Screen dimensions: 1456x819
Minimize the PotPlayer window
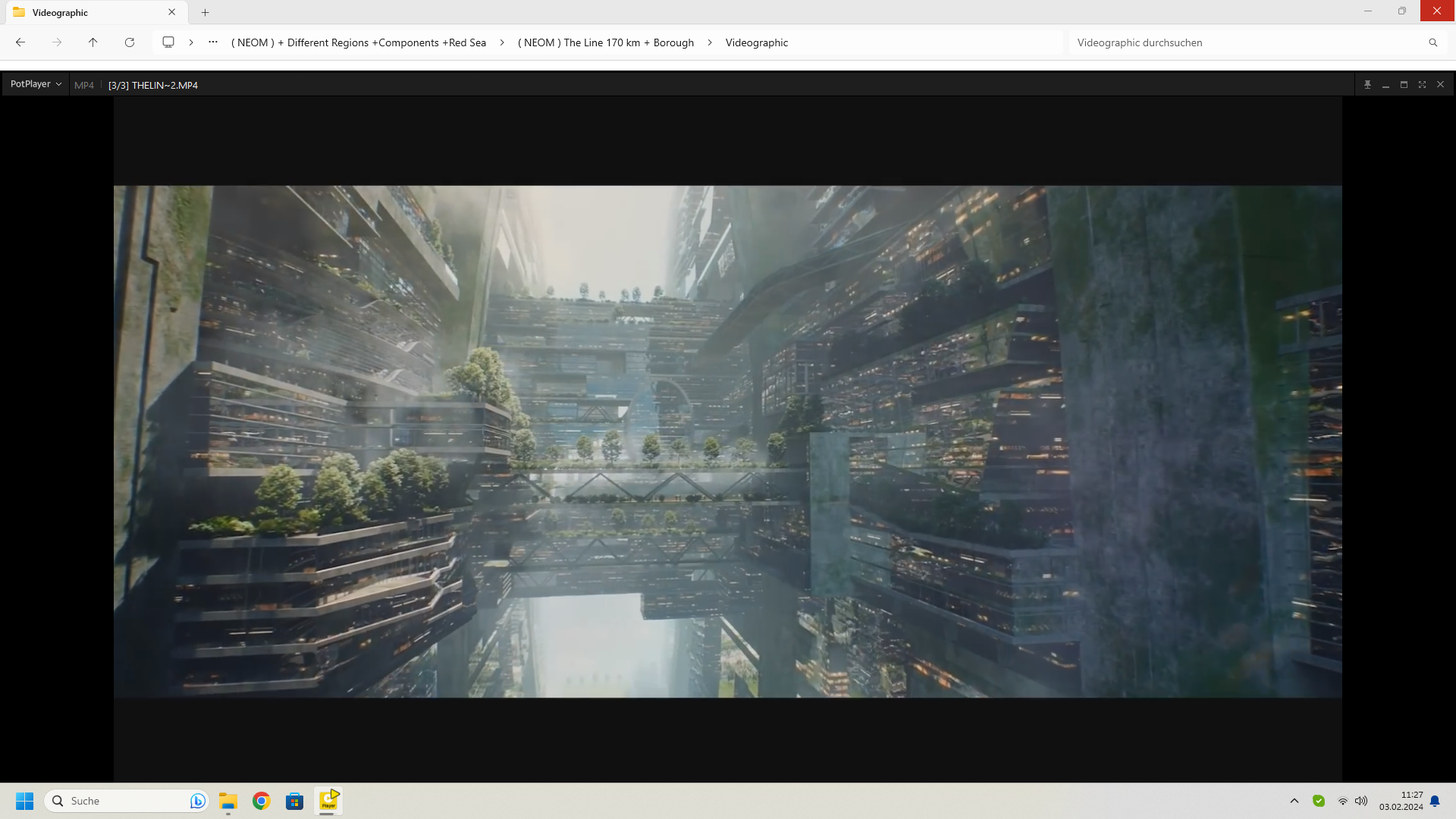tap(1385, 85)
